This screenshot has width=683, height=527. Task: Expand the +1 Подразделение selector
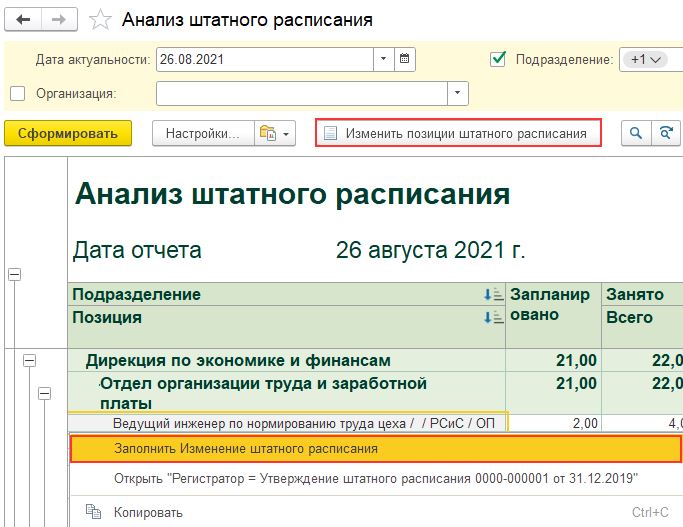click(x=646, y=59)
